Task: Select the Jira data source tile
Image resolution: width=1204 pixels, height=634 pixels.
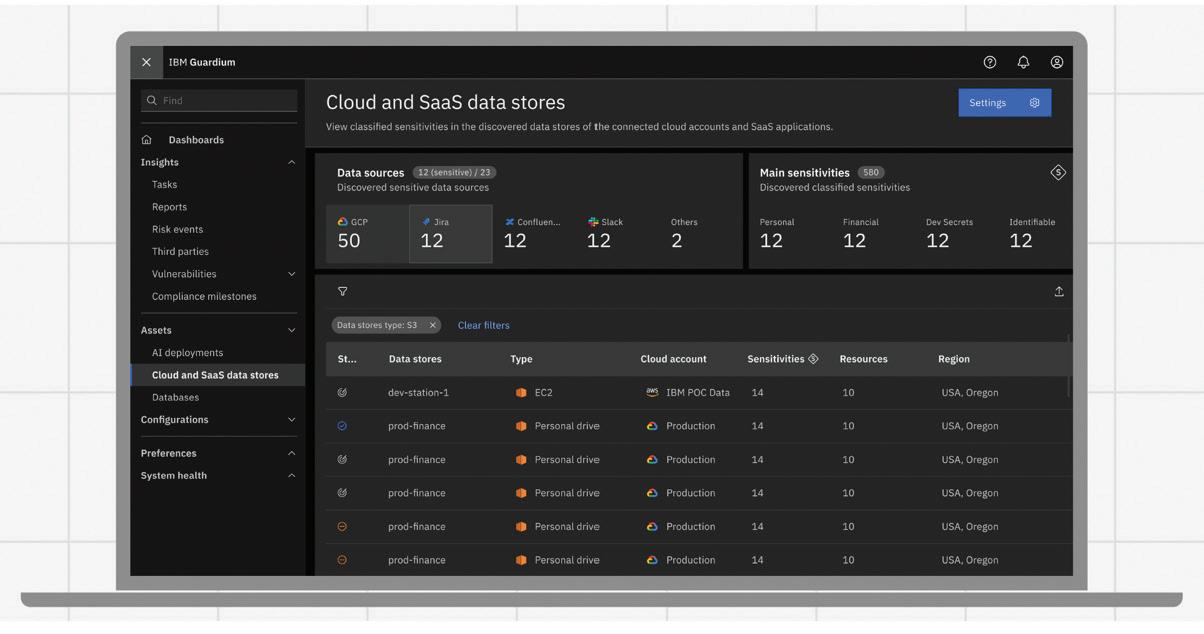Action: (x=450, y=234)
